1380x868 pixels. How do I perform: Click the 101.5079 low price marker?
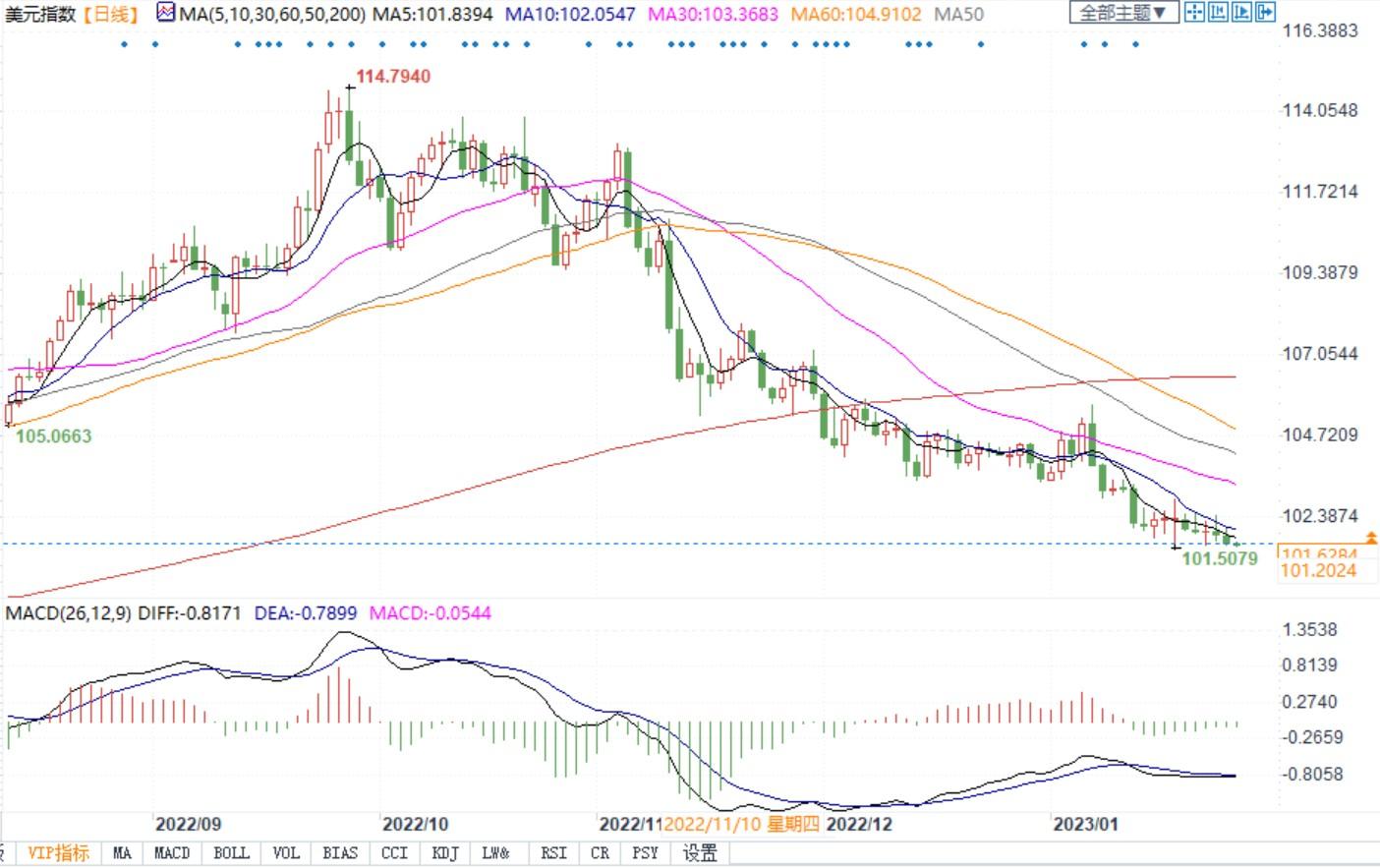point(1219,558)
